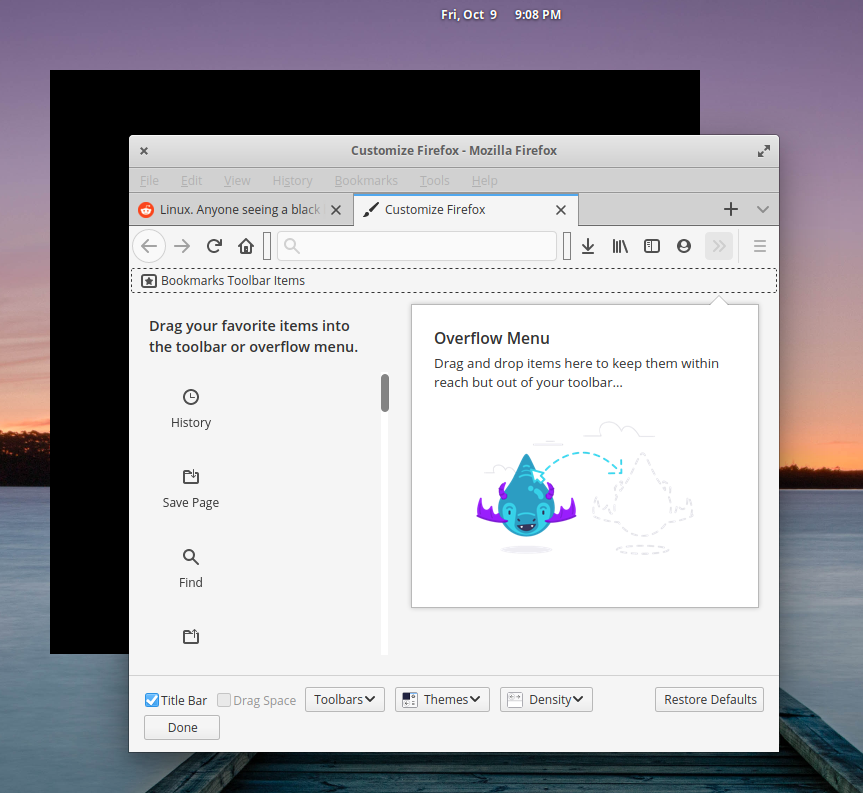Open the Library books icon
The height and width of the screenshot is (793, 863).
(x=620, y=246)
